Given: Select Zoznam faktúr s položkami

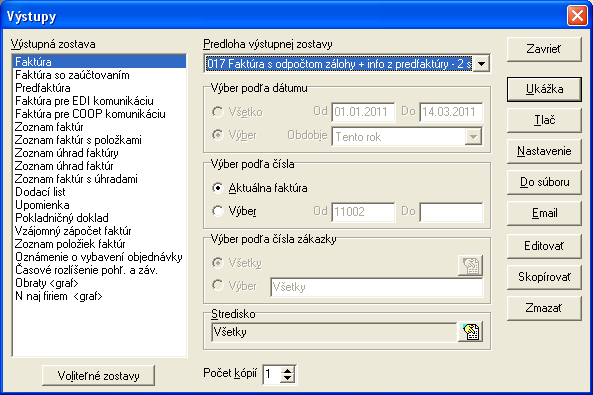Looking at the screenshot, I should 100,140.
